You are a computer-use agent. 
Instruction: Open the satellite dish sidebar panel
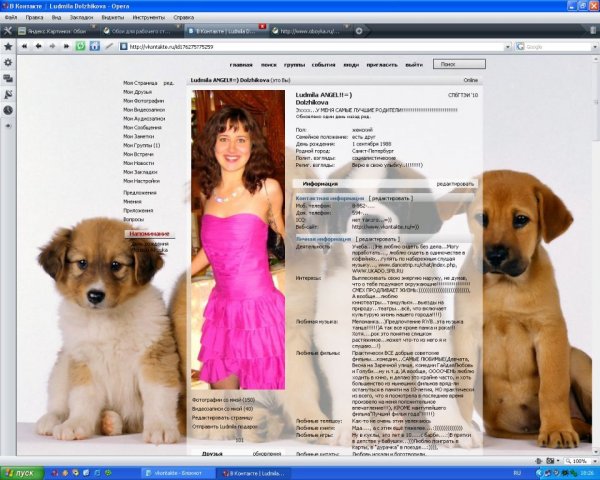(x=8, y=94)
